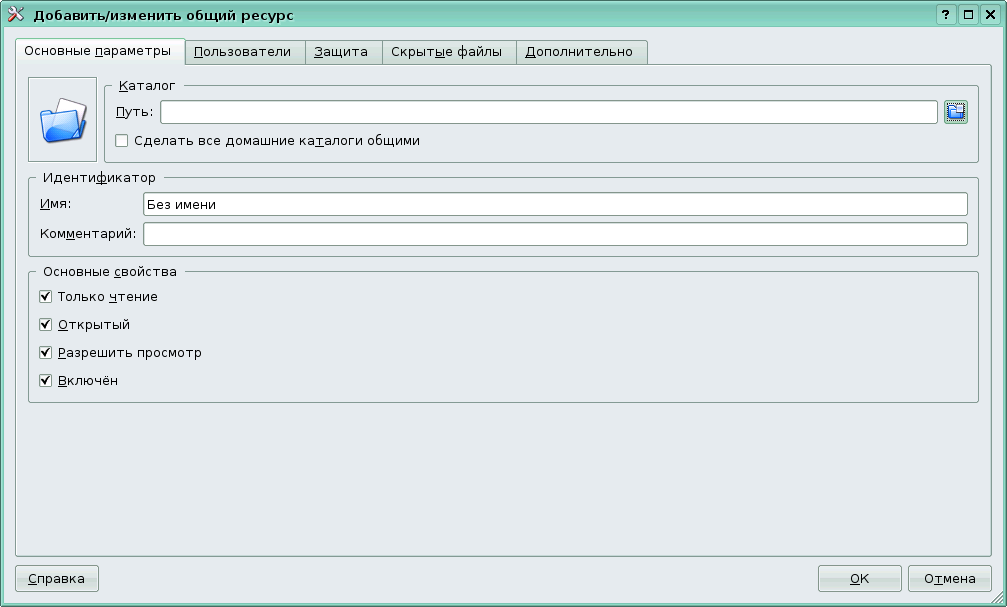The height and width of the screenshot is (607, 1007).
Task: Click the wrench icon in the title bar
Action: pyautogui.click(x=14, y=14)
